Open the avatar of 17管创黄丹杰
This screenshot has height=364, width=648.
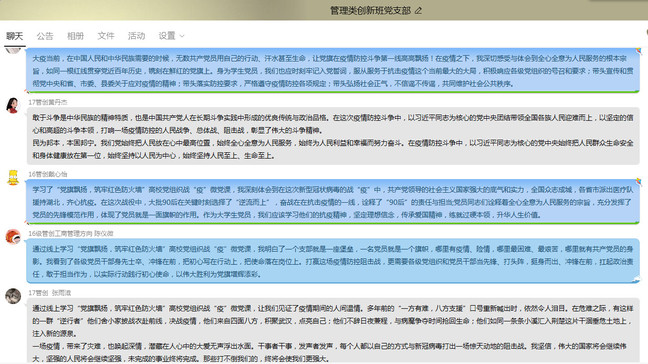[x=13, y=105]
